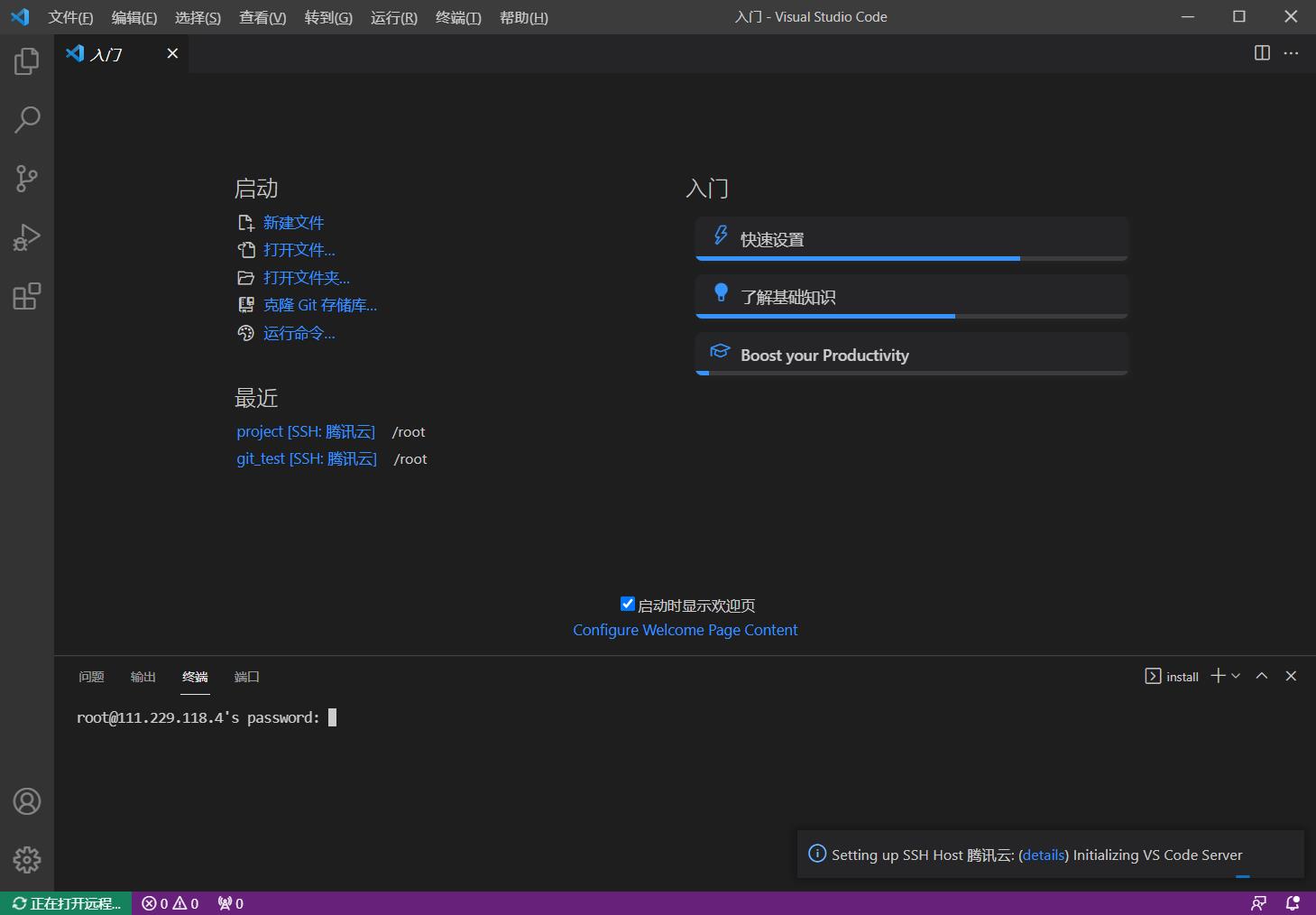Create a new terminal with plus icon
1316x915 pixels.
(1218, 676)
